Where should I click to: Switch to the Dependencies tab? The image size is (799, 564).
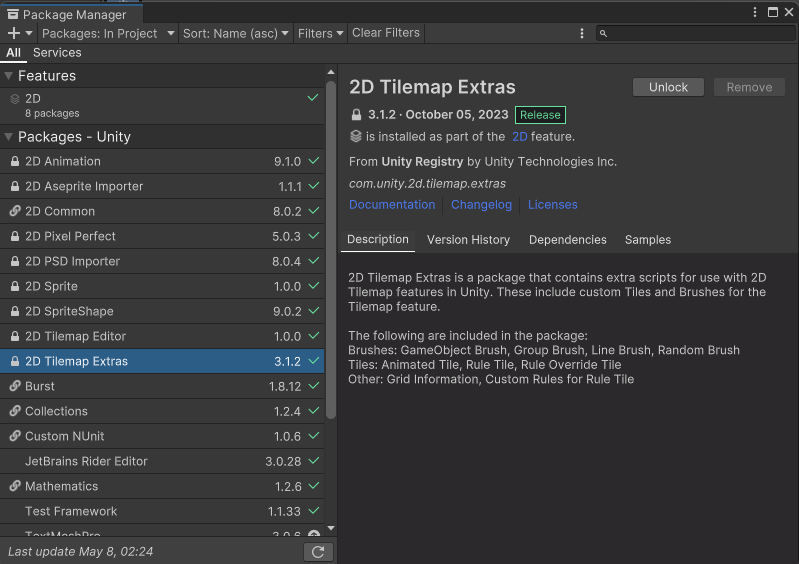click(568, 239)
